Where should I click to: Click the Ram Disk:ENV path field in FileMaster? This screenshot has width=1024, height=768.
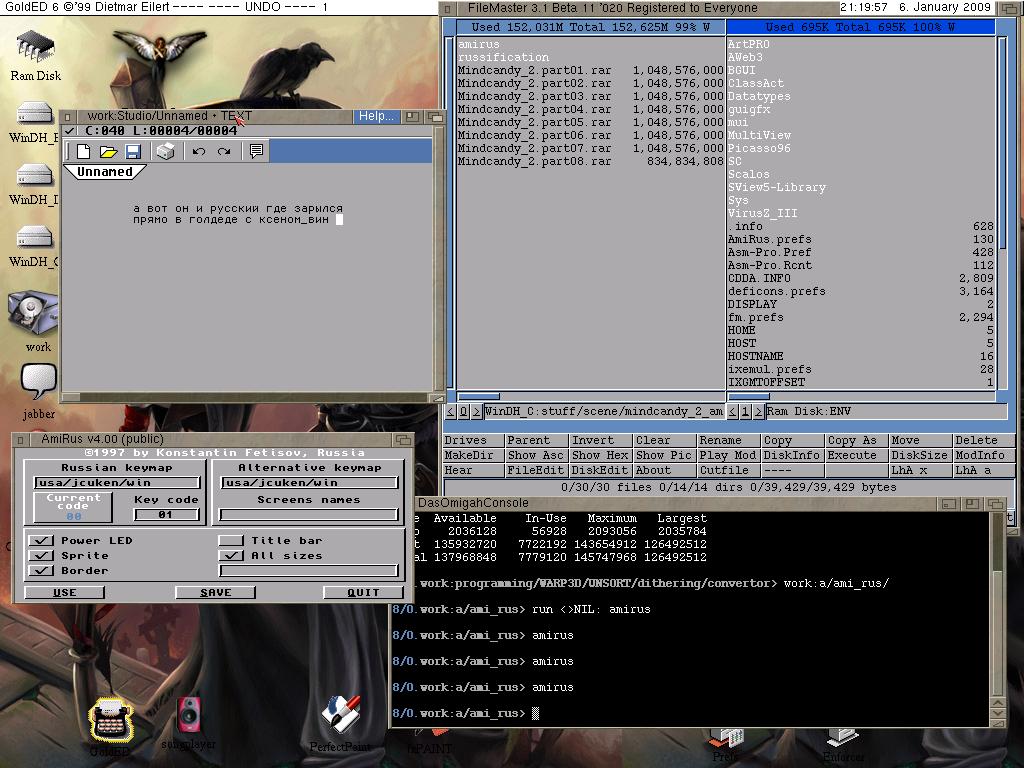tap(886, 411)
